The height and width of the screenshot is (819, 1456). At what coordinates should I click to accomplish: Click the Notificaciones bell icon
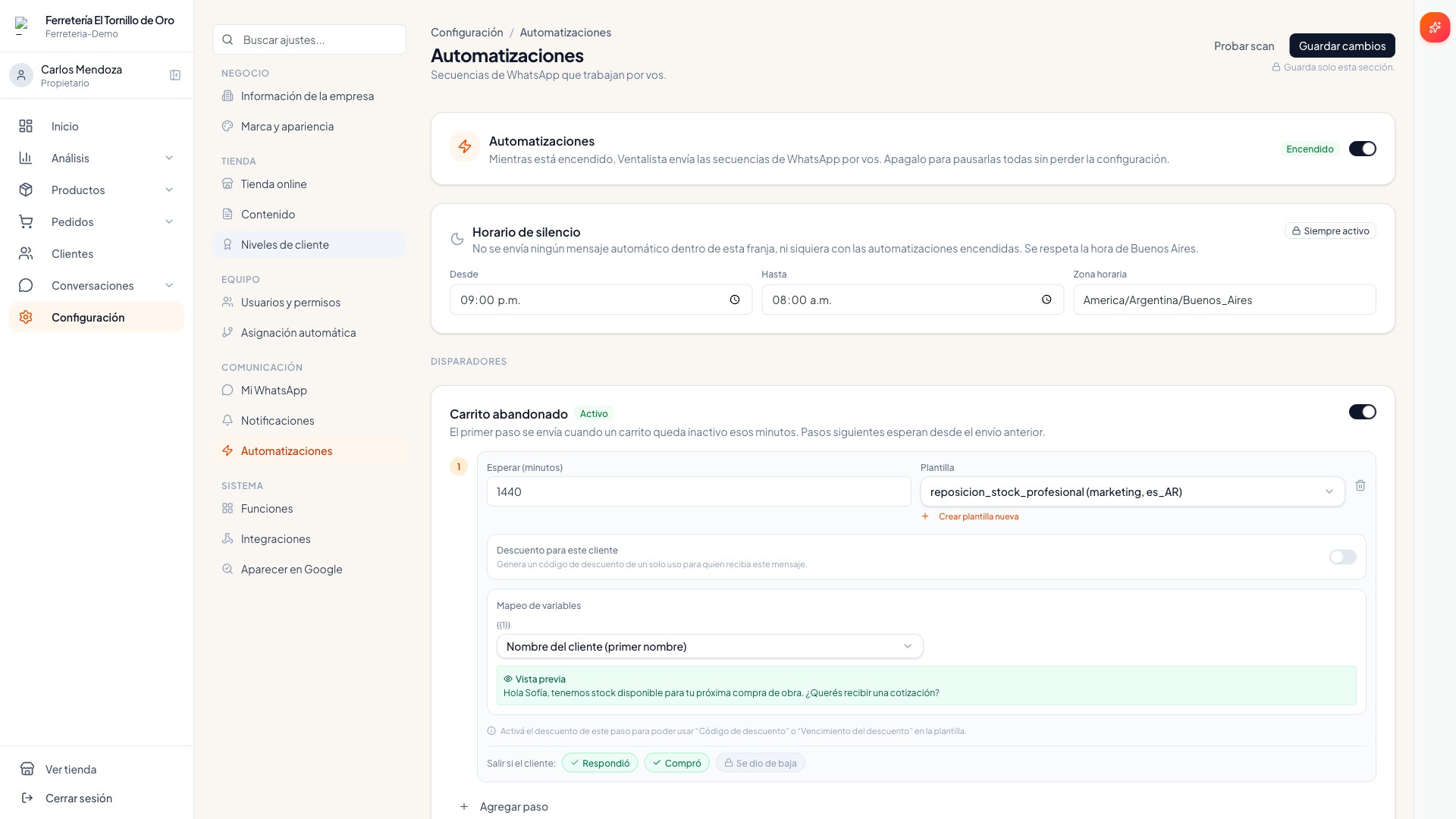(227, 420)
